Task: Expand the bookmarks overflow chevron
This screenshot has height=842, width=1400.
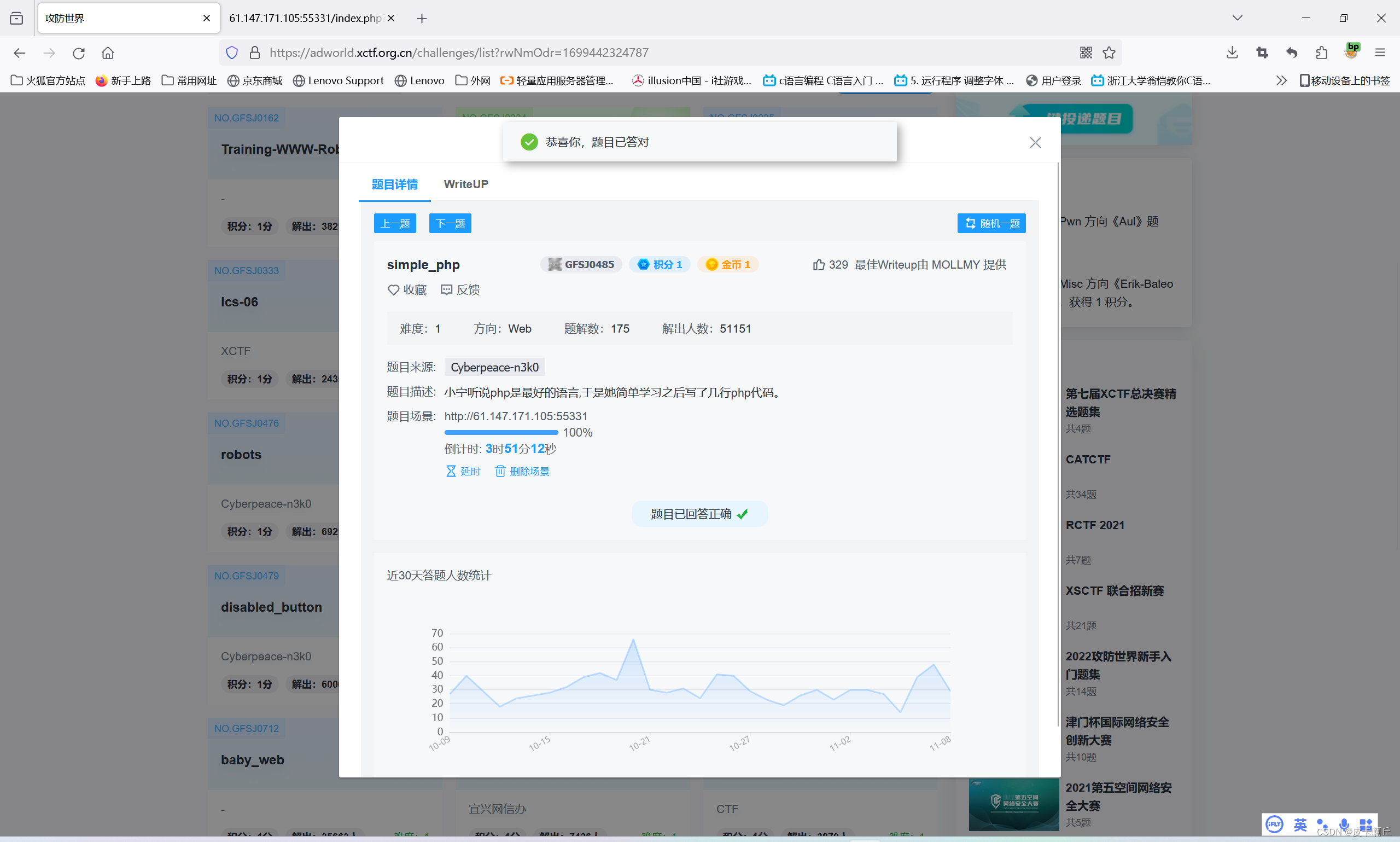Action: click(x=1281, y=80)
